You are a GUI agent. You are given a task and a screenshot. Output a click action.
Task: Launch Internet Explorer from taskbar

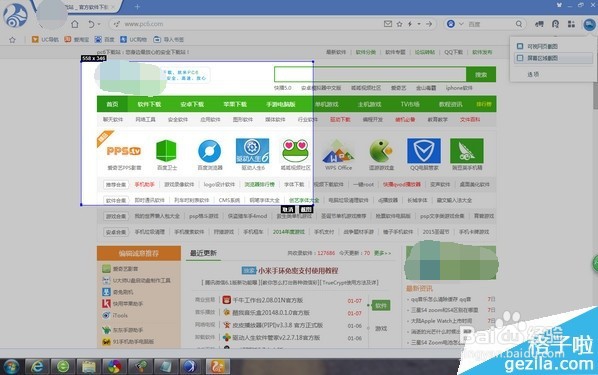coord(37,367)
